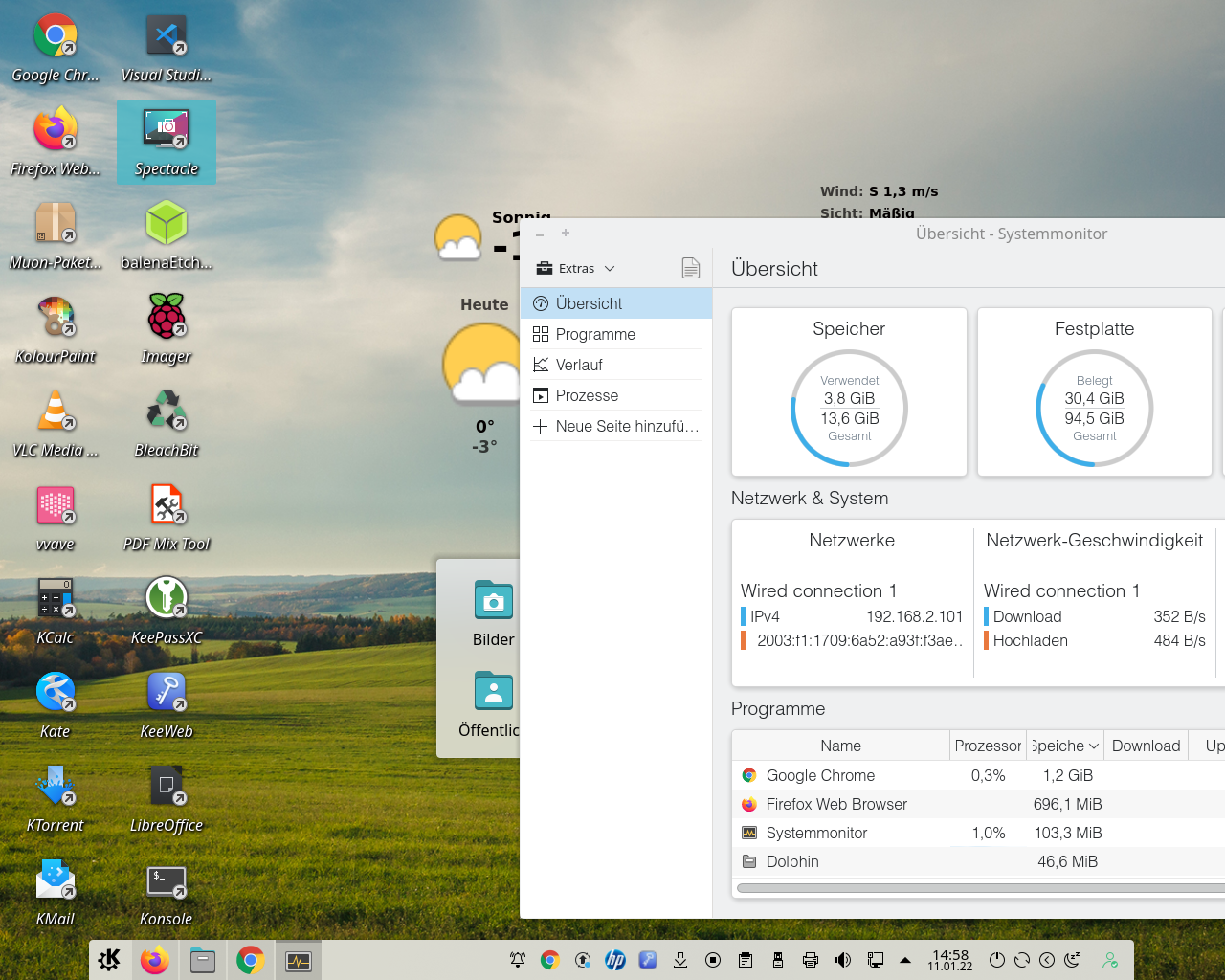Open Visual Studio Code desktop shortcut
The height and width of the screenshot is (980, 1225).
167,48
